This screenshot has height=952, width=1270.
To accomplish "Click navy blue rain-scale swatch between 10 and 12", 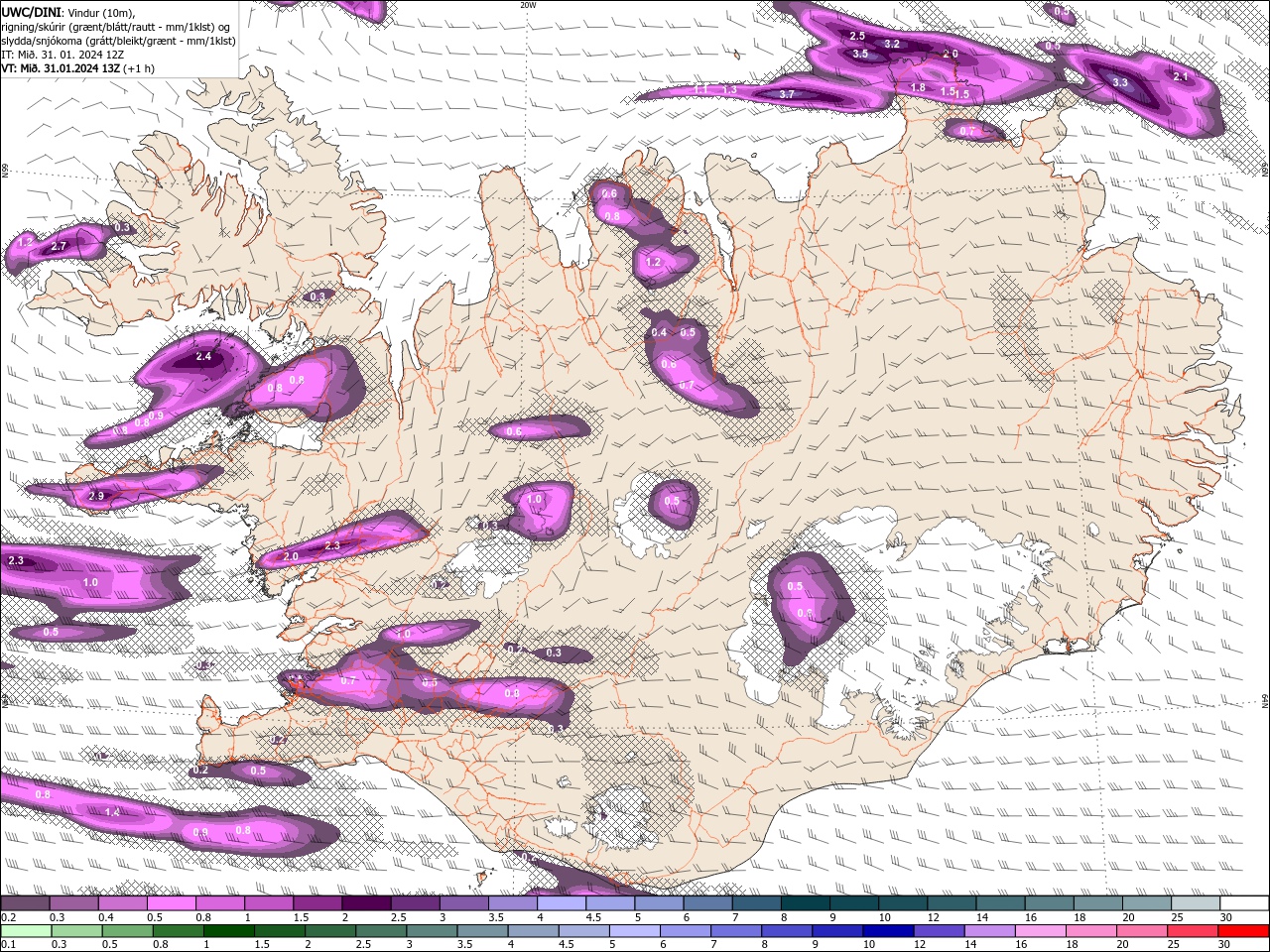I will [888, 931].
